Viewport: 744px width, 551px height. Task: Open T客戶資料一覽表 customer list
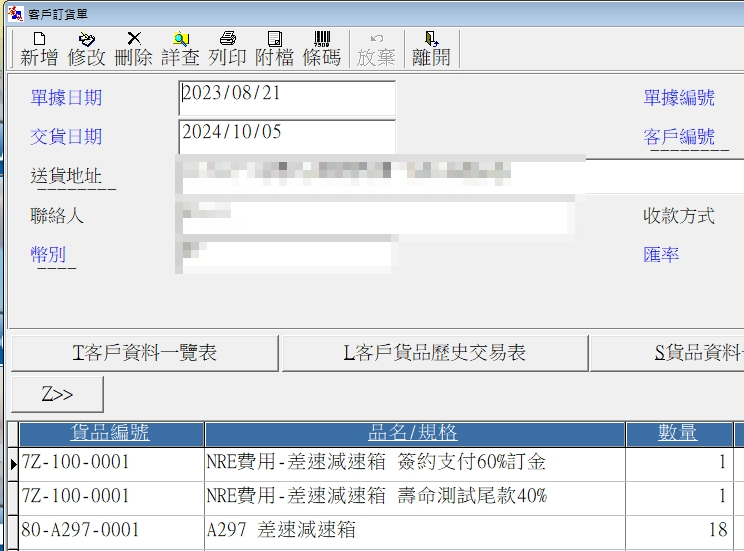click(x=144, y=353)
